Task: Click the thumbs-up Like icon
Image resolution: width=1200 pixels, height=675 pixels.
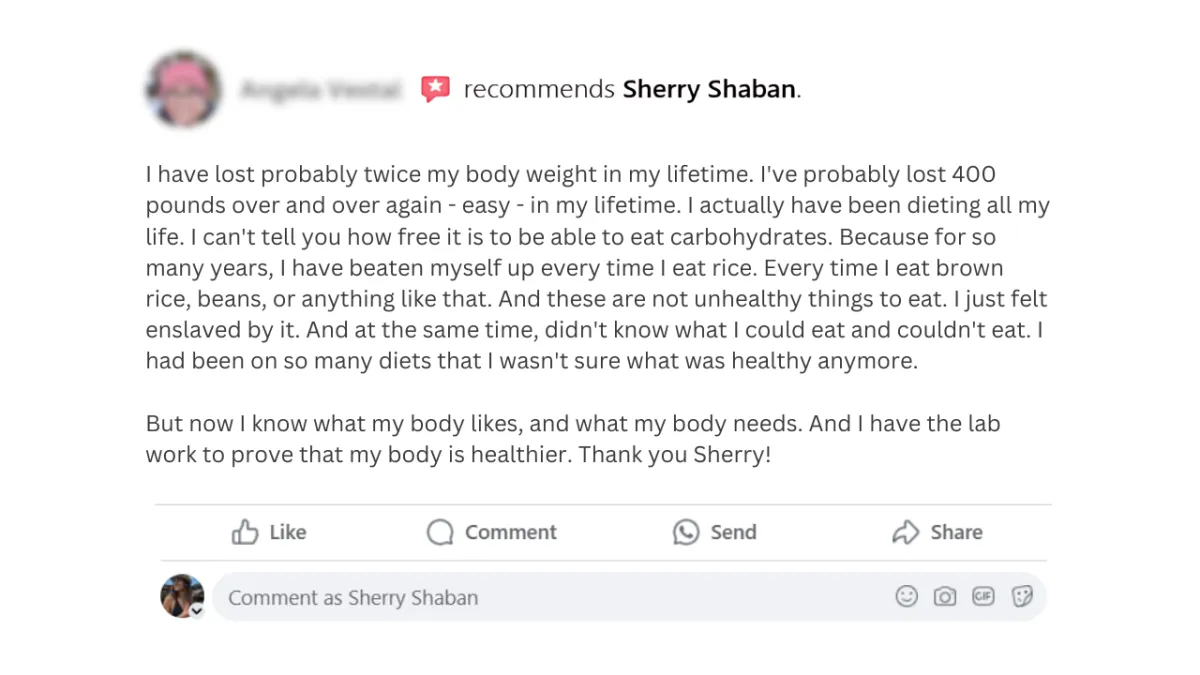Action: coord(245,532)
